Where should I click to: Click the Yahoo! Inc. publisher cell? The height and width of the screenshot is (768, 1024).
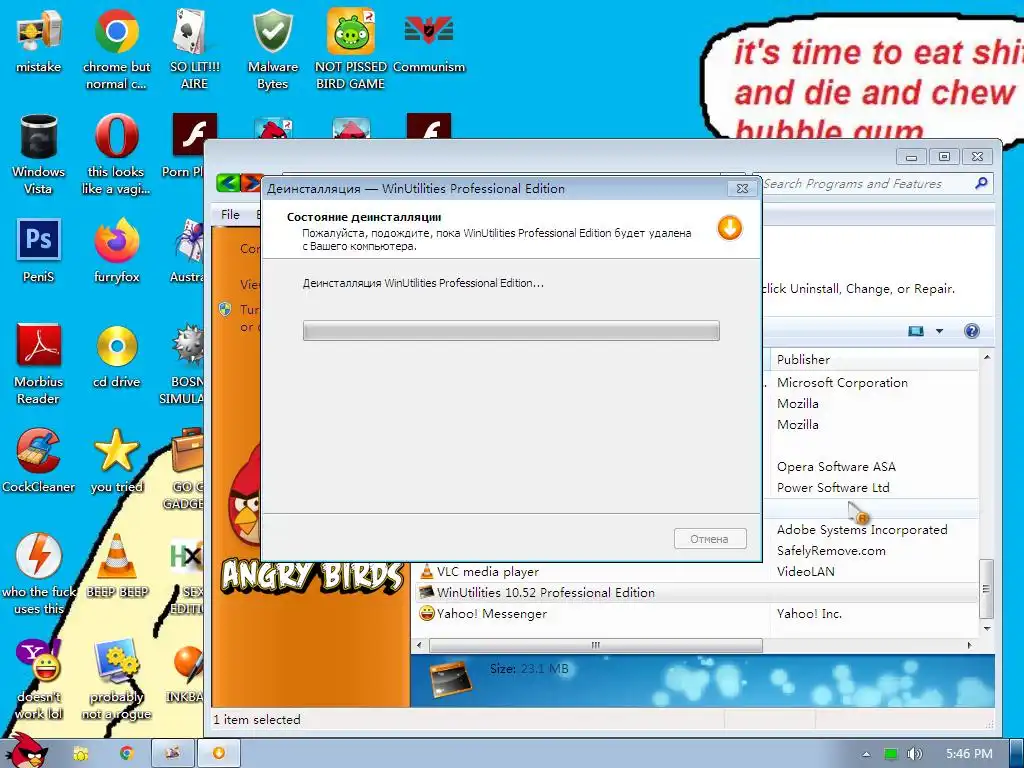pos(809,613)
